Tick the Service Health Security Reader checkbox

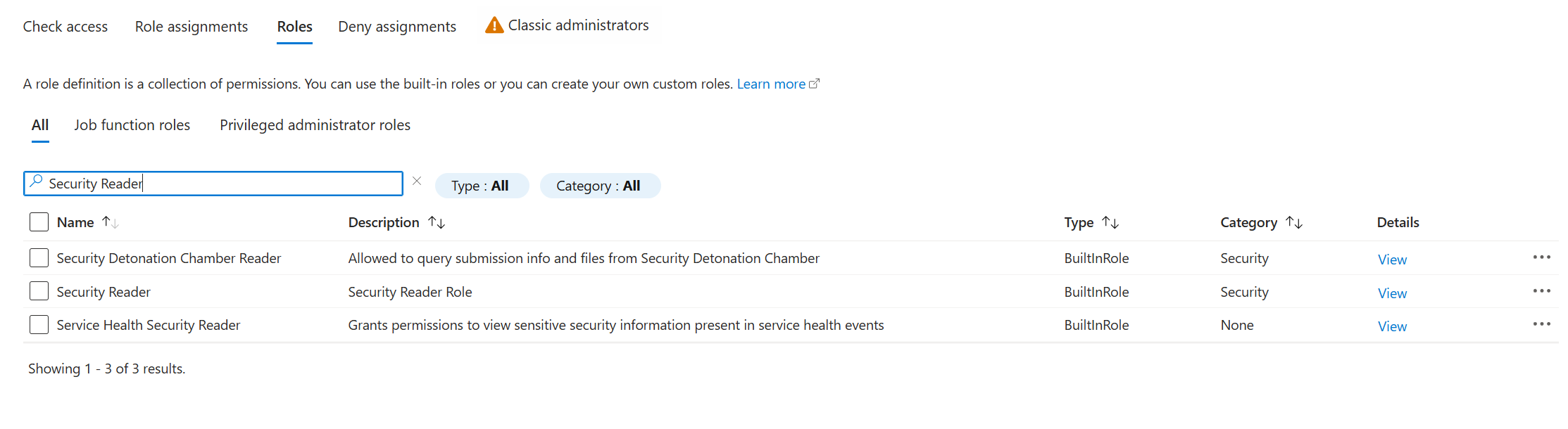click(39, 324)
